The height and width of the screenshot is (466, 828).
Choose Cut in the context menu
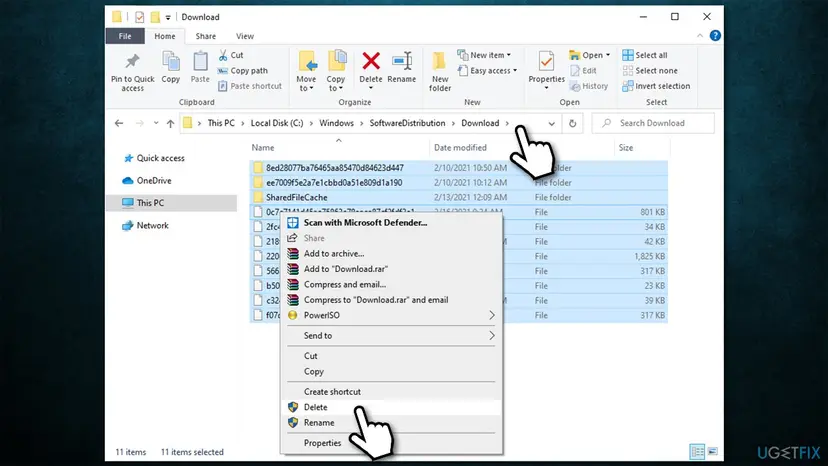tap(391, 356)
